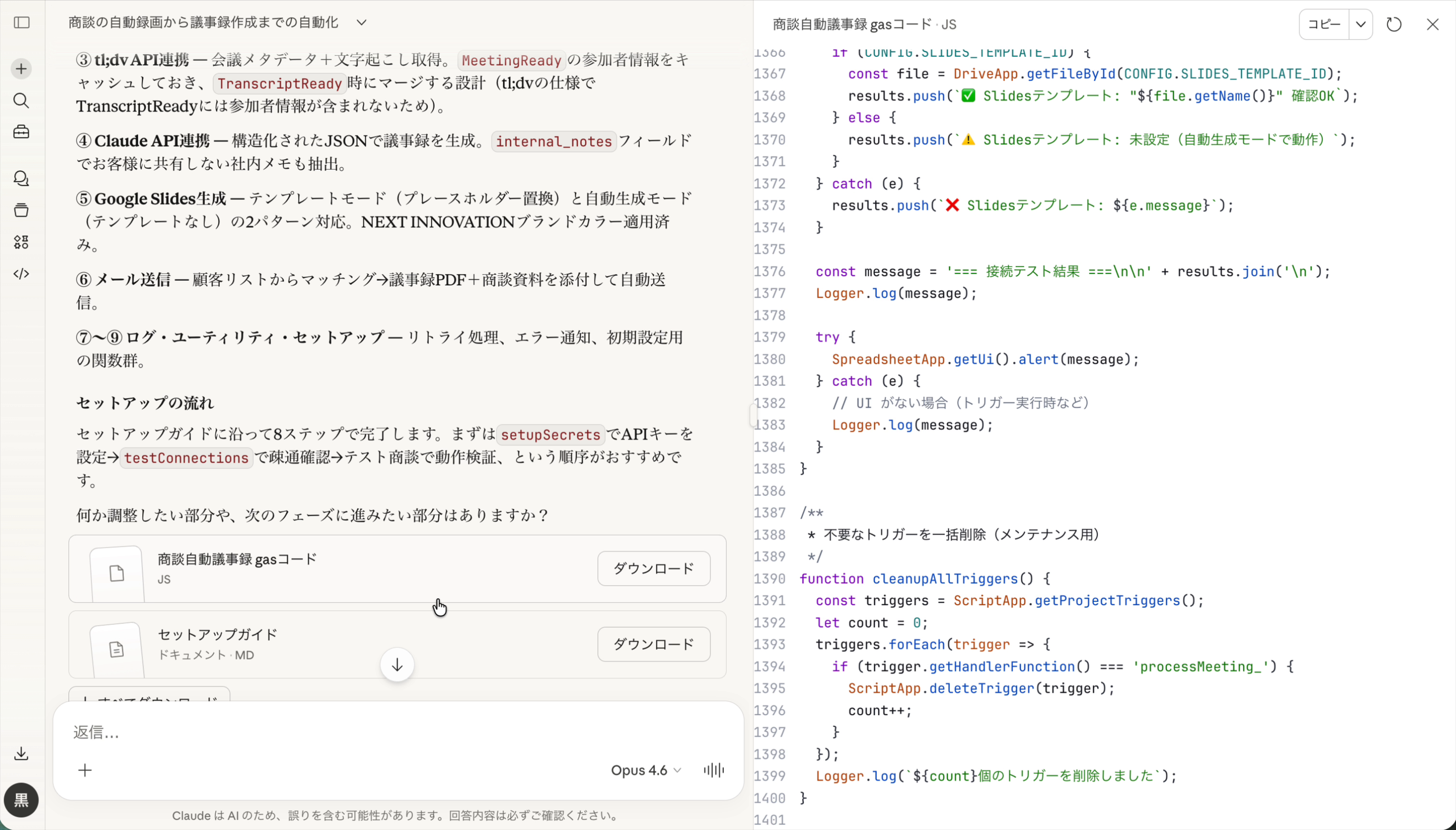Start a new chat with the plus icon
The height and width of the screenshot is (830, 1456).
coord(21,69)
